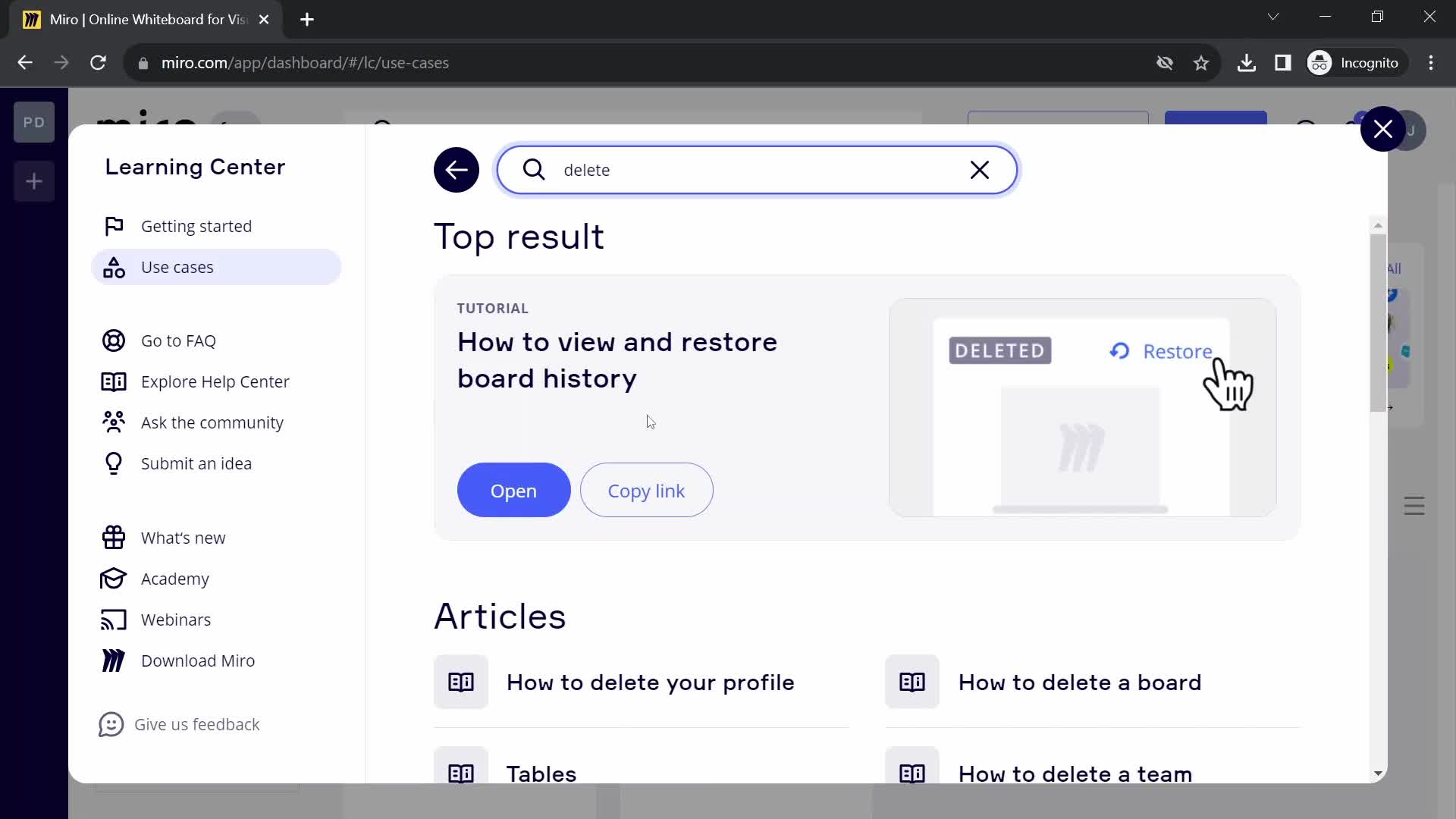
Task: Bookmark this page with star icon
Action: coord(1201,63)
